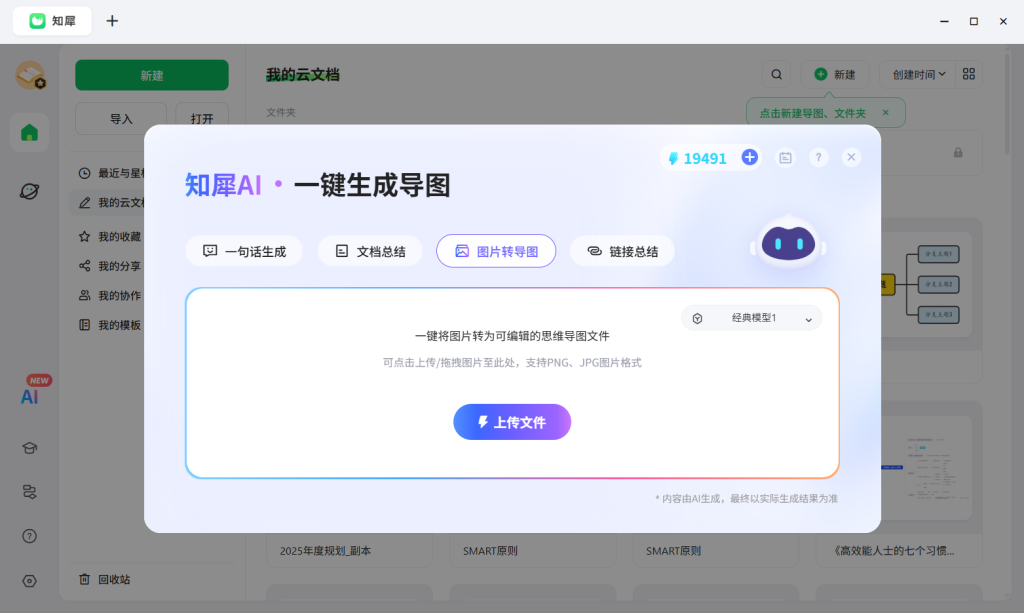Click the vertical scrollbar on right
The image size is (1024, 613).
tap(1006, 104)
